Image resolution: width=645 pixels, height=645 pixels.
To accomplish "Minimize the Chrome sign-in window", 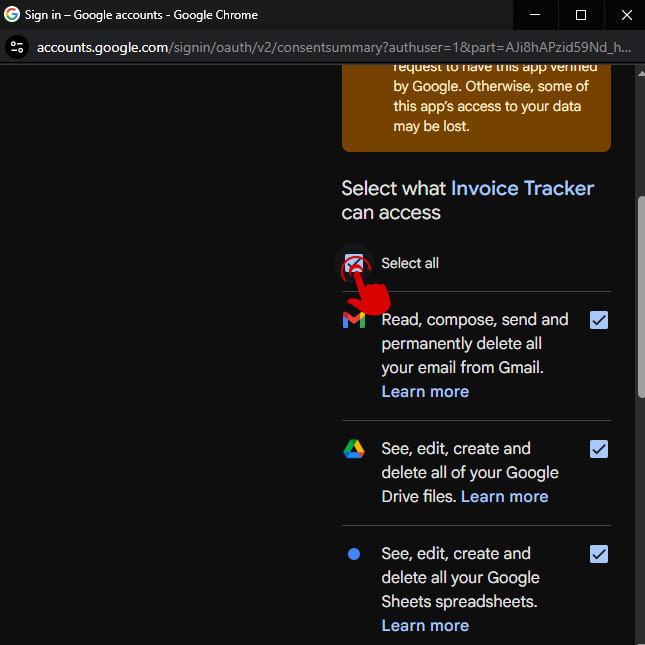I will tap(536, 15).
